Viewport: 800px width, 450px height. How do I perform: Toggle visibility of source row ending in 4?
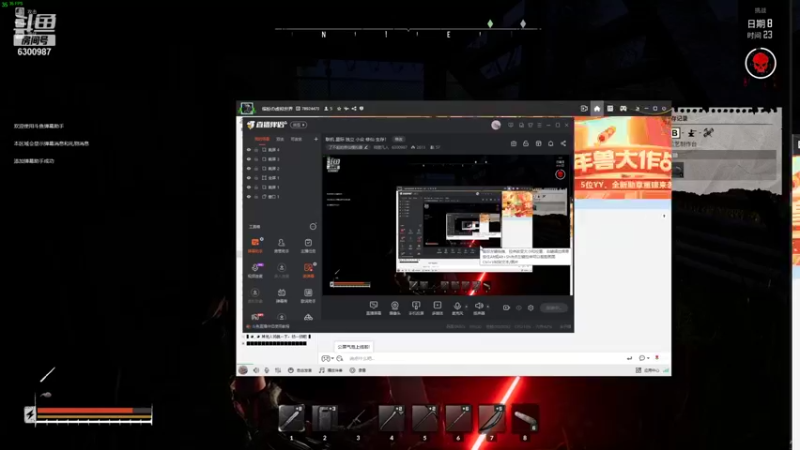(249, 150)
